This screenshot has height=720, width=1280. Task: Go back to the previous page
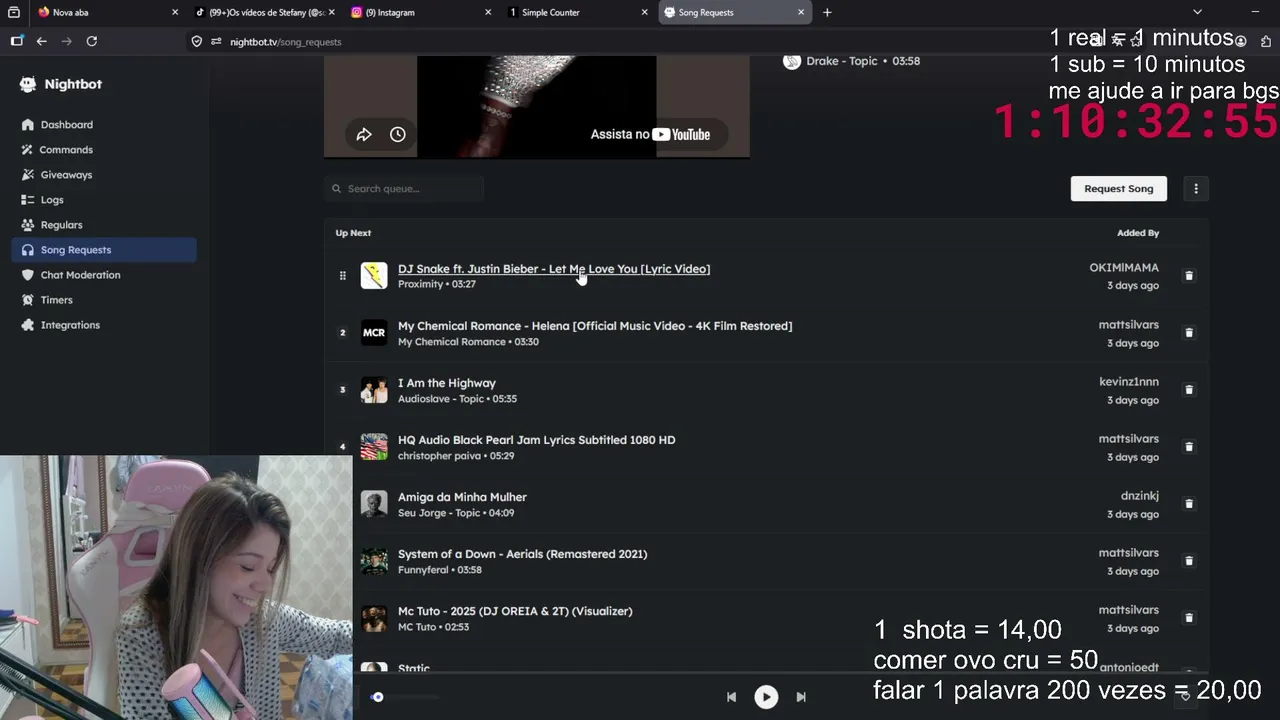[x=42, y=41]
